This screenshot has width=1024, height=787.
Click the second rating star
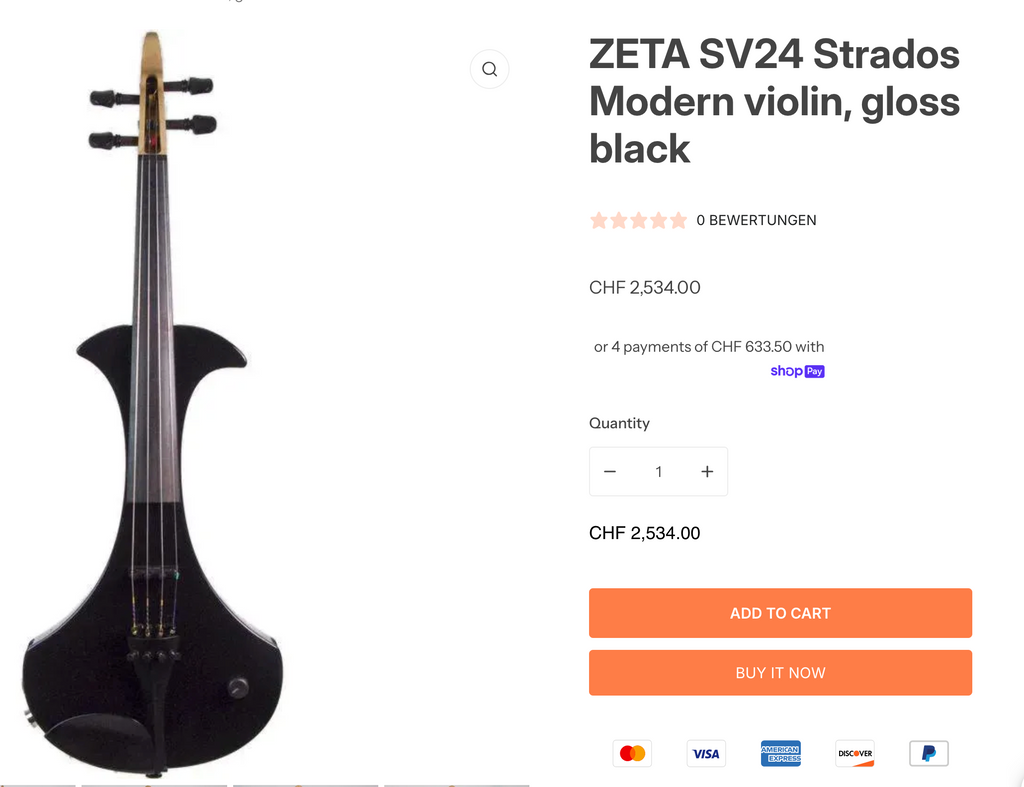tap(619, 220)
